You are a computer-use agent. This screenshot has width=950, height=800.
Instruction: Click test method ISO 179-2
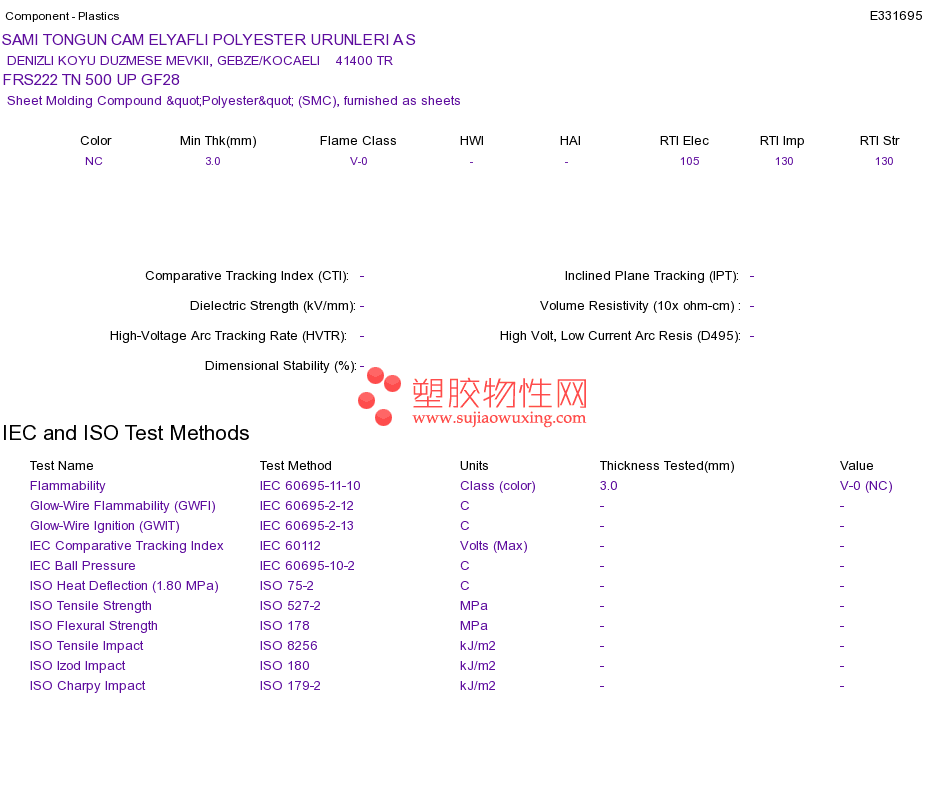point(290,686)
